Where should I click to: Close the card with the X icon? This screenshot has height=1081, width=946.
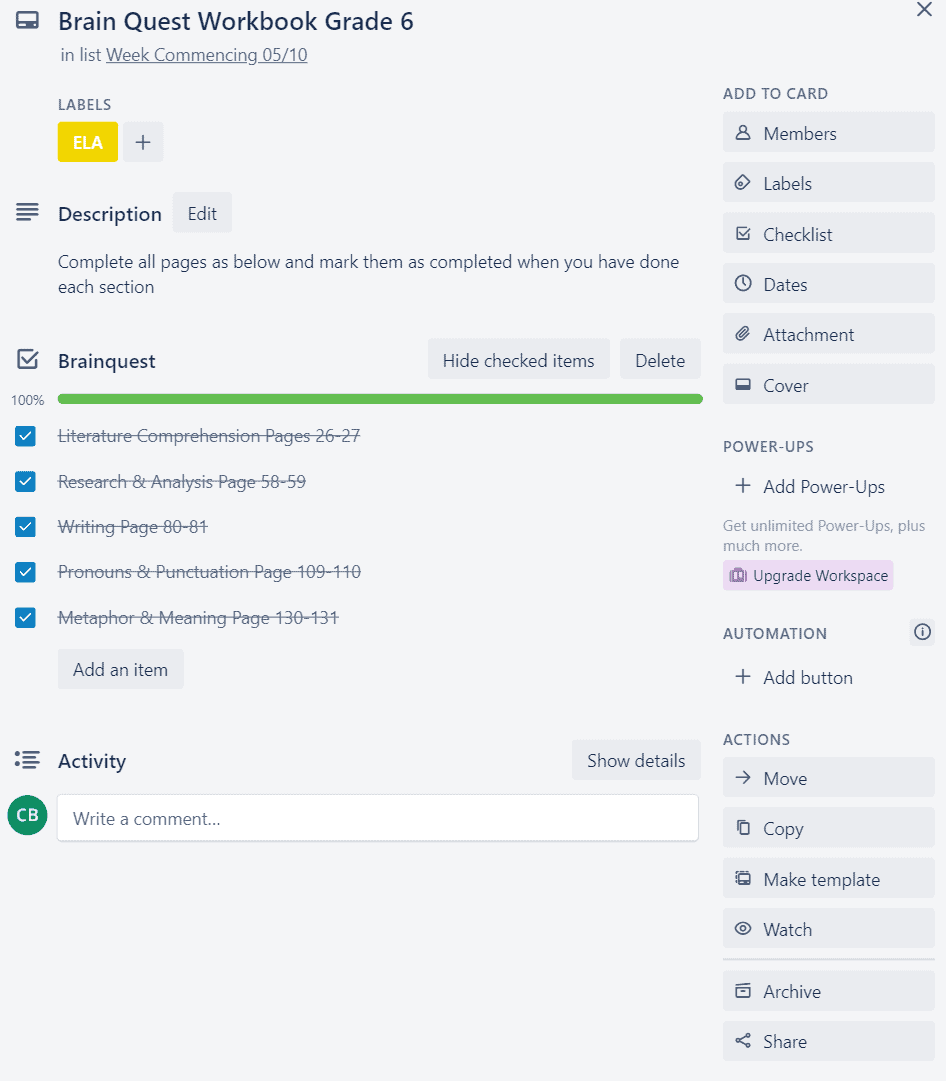tap(924, 9)
